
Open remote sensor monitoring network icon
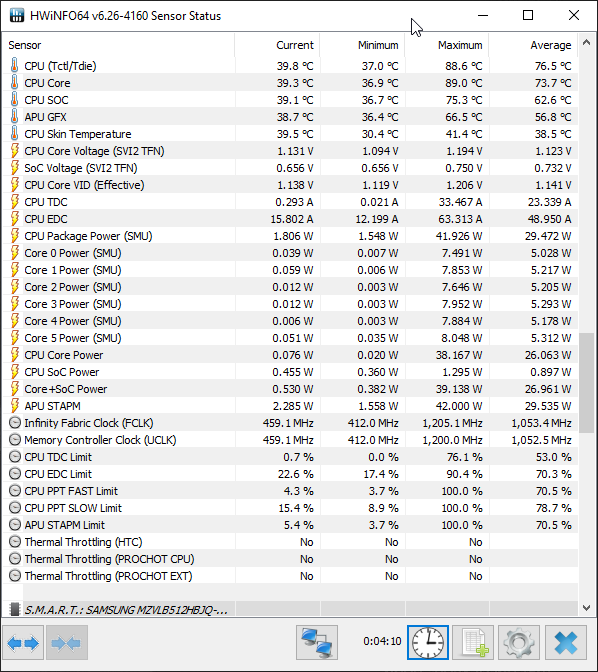pyautogui.click(x=317, y=642)
